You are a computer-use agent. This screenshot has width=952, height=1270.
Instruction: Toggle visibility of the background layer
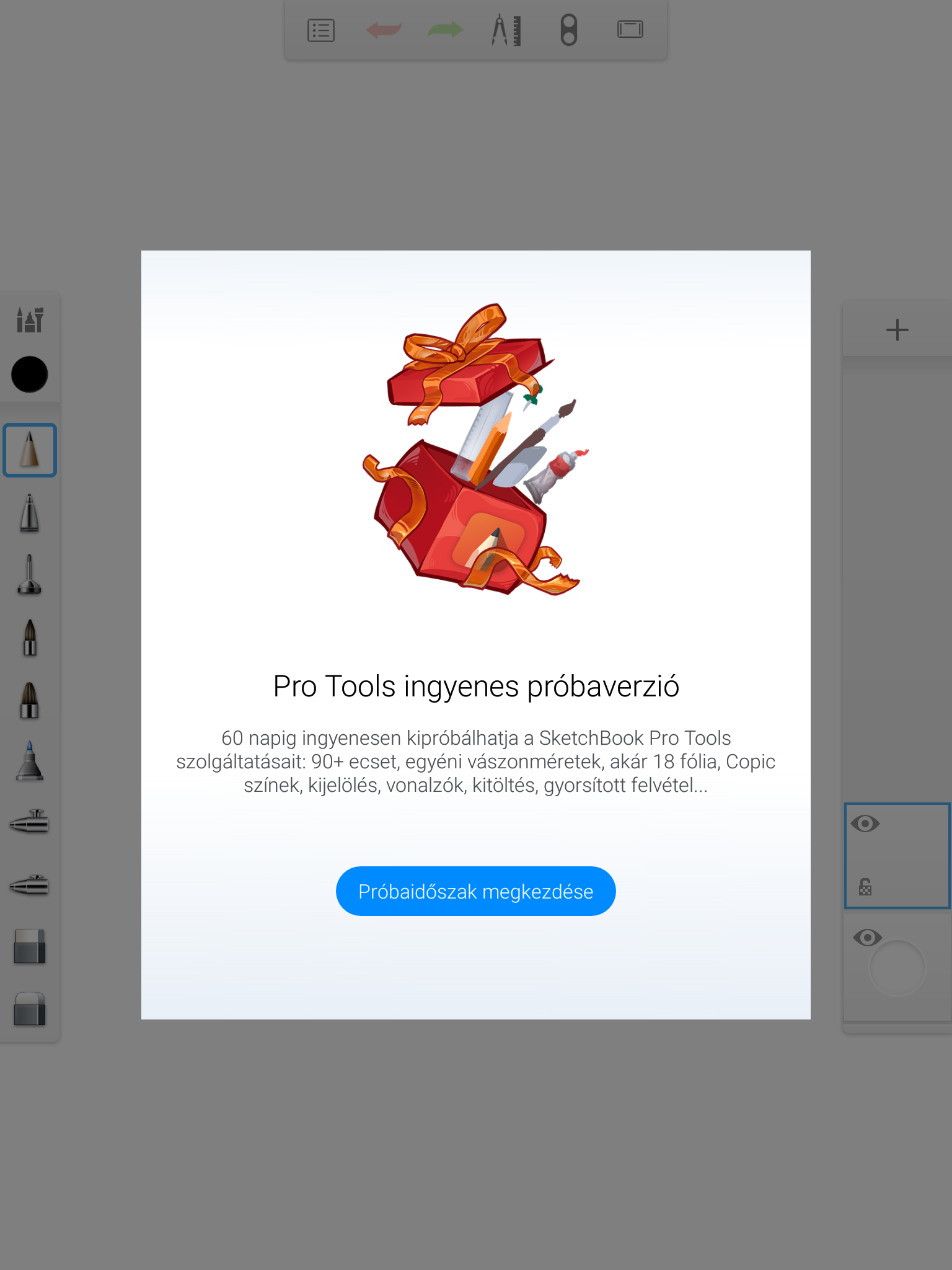point(867,937)
